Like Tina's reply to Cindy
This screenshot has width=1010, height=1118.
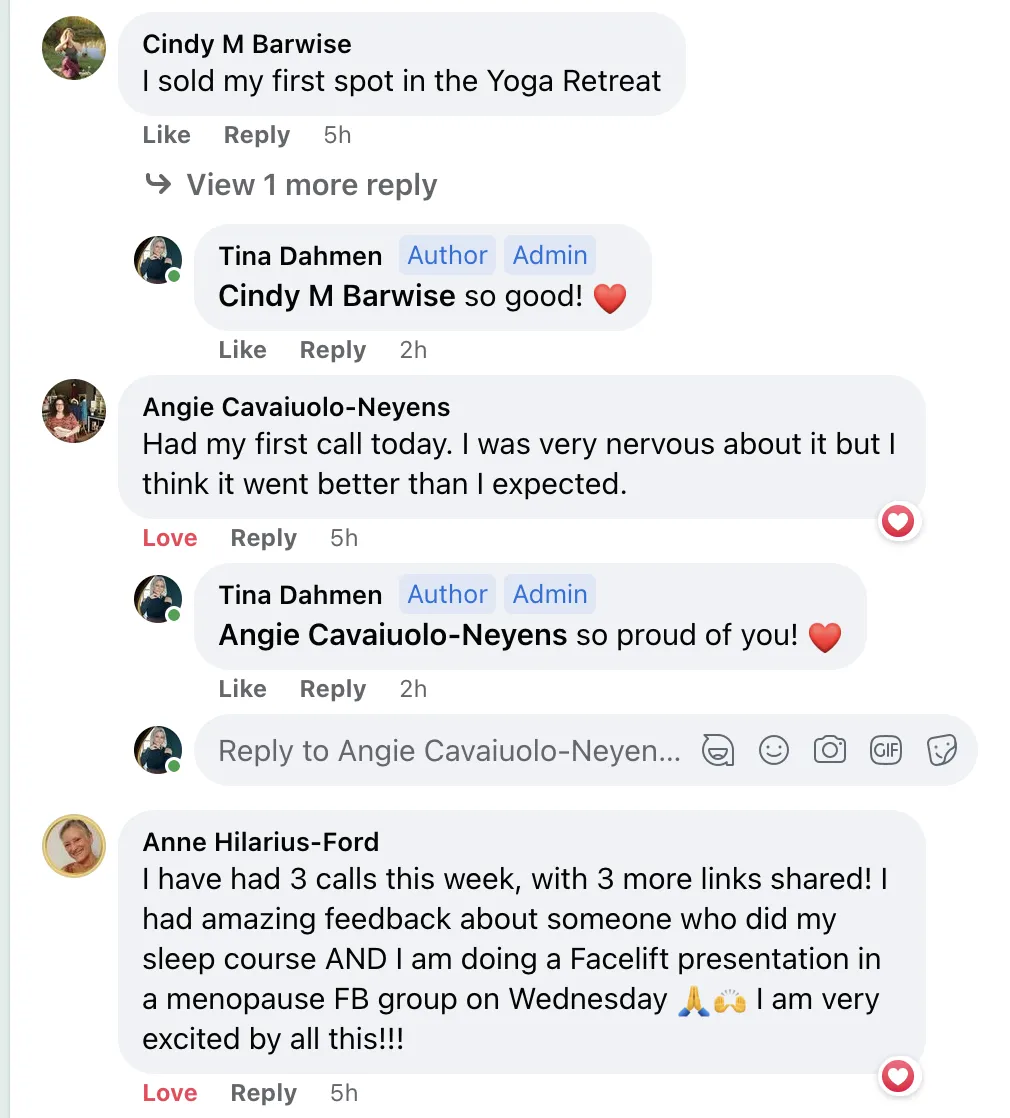242,350
